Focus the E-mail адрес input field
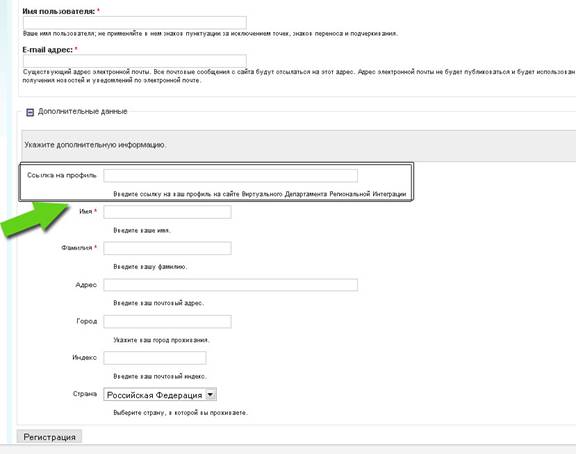The height and width of the screenshot is (454, 576). point(134,61)
